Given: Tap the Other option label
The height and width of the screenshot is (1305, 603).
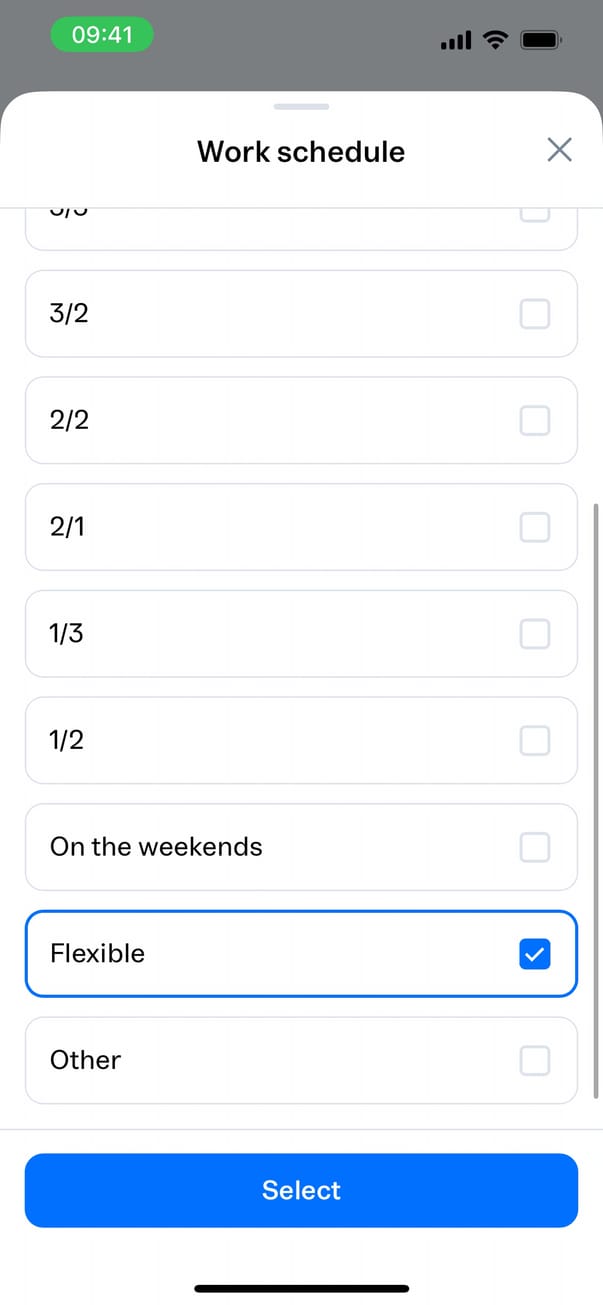Looking at the screenshot, I should tap(85, 1060).
